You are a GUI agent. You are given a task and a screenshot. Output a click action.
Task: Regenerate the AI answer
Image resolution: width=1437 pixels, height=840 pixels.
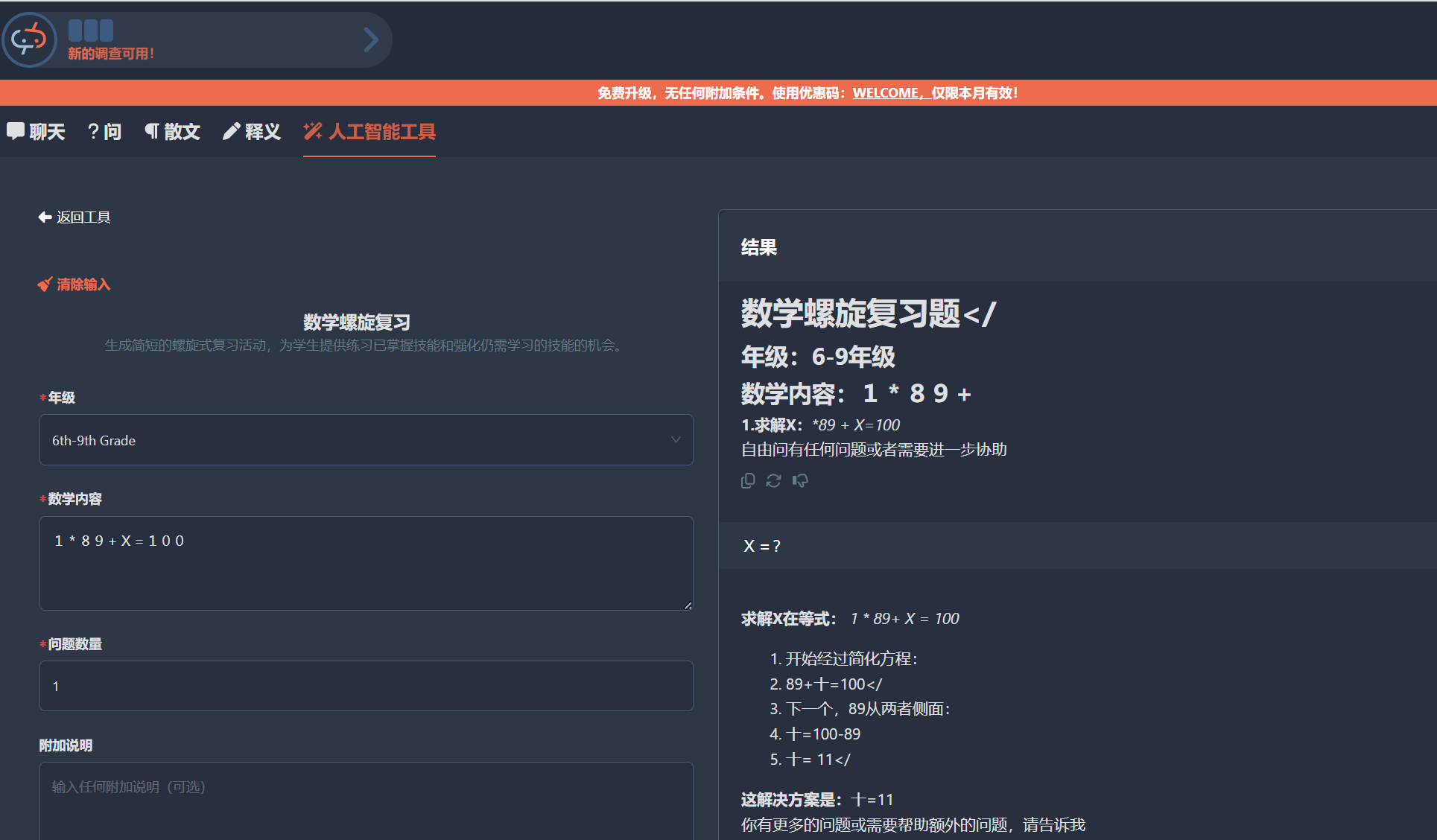[773, 480]
